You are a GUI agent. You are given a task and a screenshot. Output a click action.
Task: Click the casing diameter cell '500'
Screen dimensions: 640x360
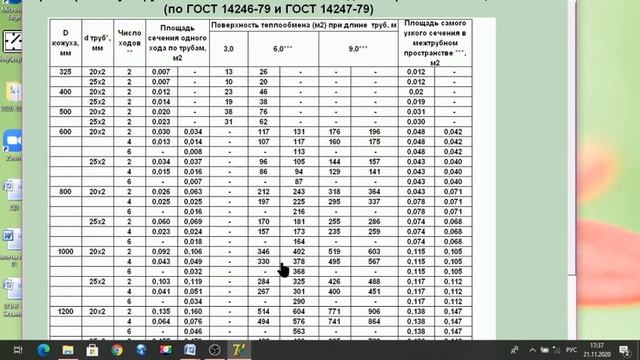65,112
